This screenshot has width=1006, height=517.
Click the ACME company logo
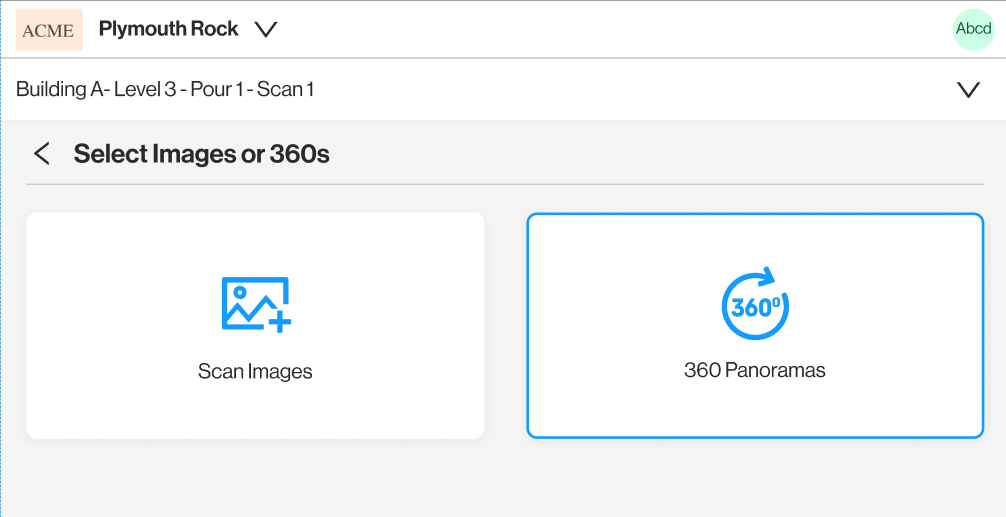pyautogui.click(x=49, y=30)
